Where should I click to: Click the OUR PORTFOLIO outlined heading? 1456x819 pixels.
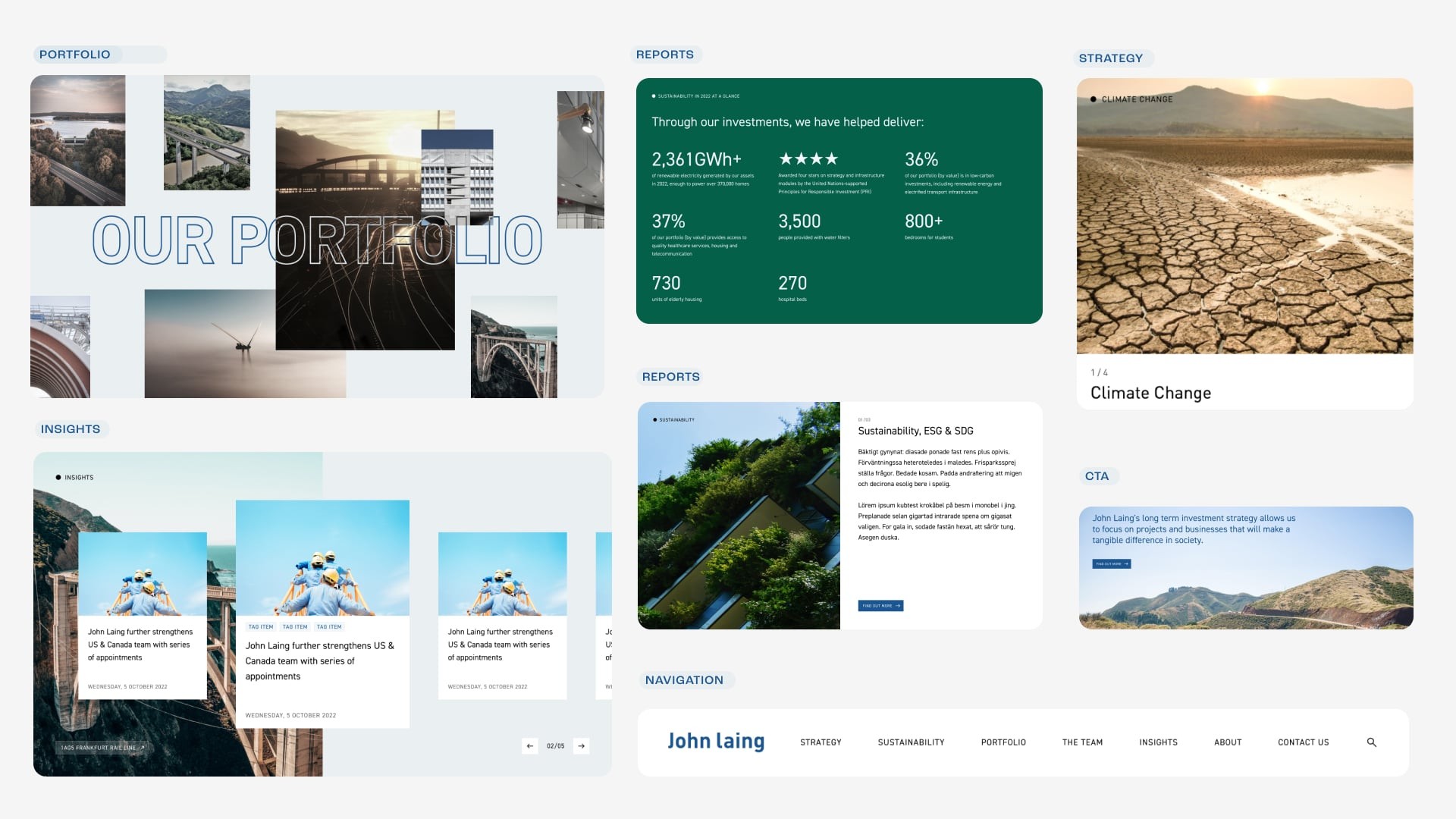pos(317,240)
